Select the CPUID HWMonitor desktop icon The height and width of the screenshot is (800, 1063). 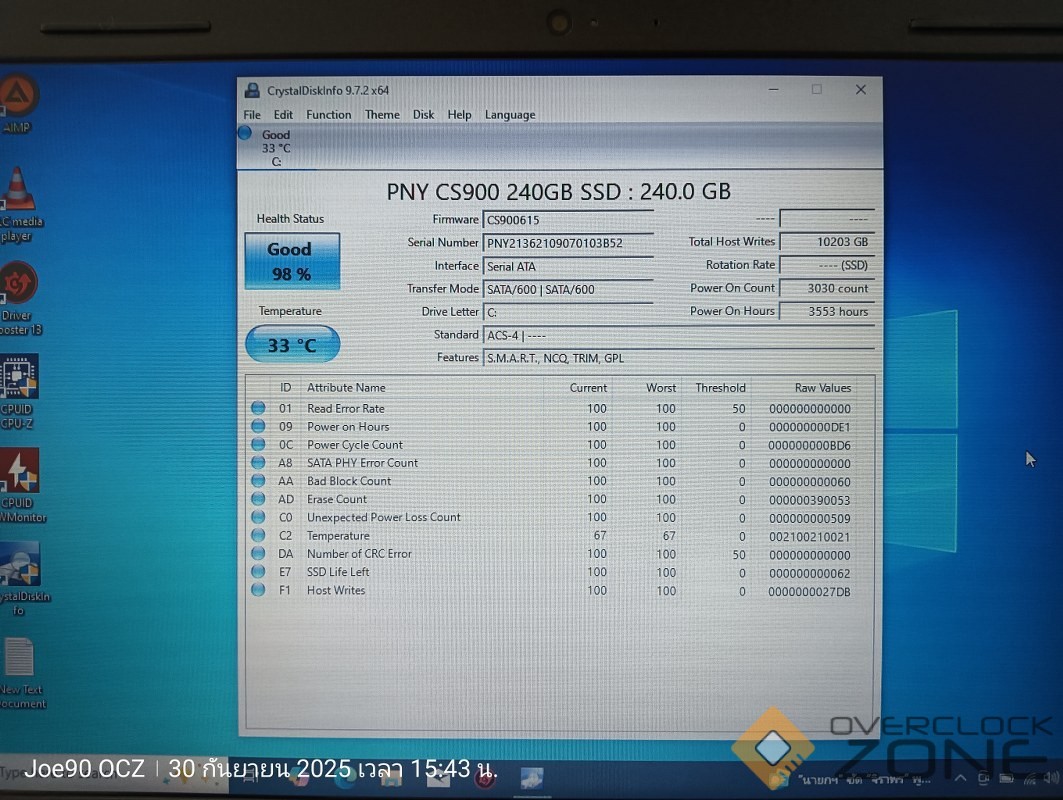click(20, 485)
